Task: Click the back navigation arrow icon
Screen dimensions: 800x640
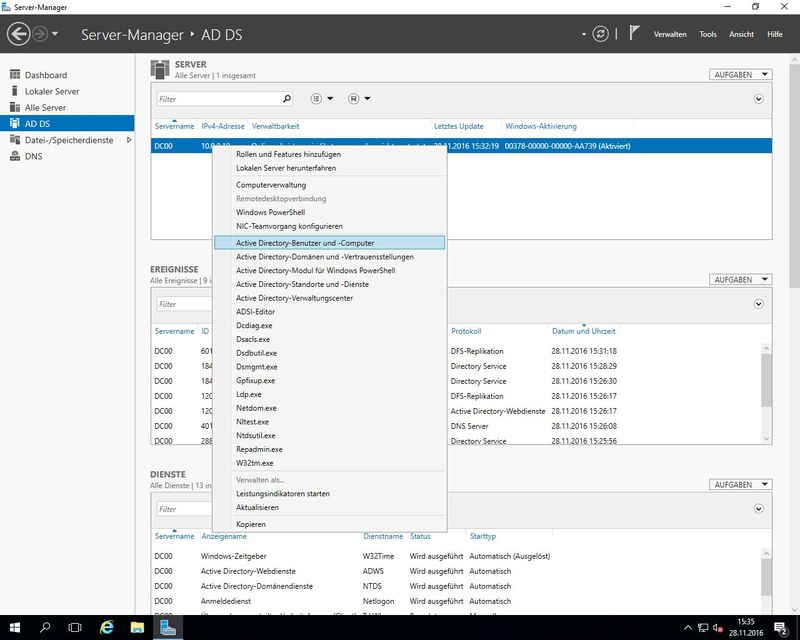Action: (18, 34)
